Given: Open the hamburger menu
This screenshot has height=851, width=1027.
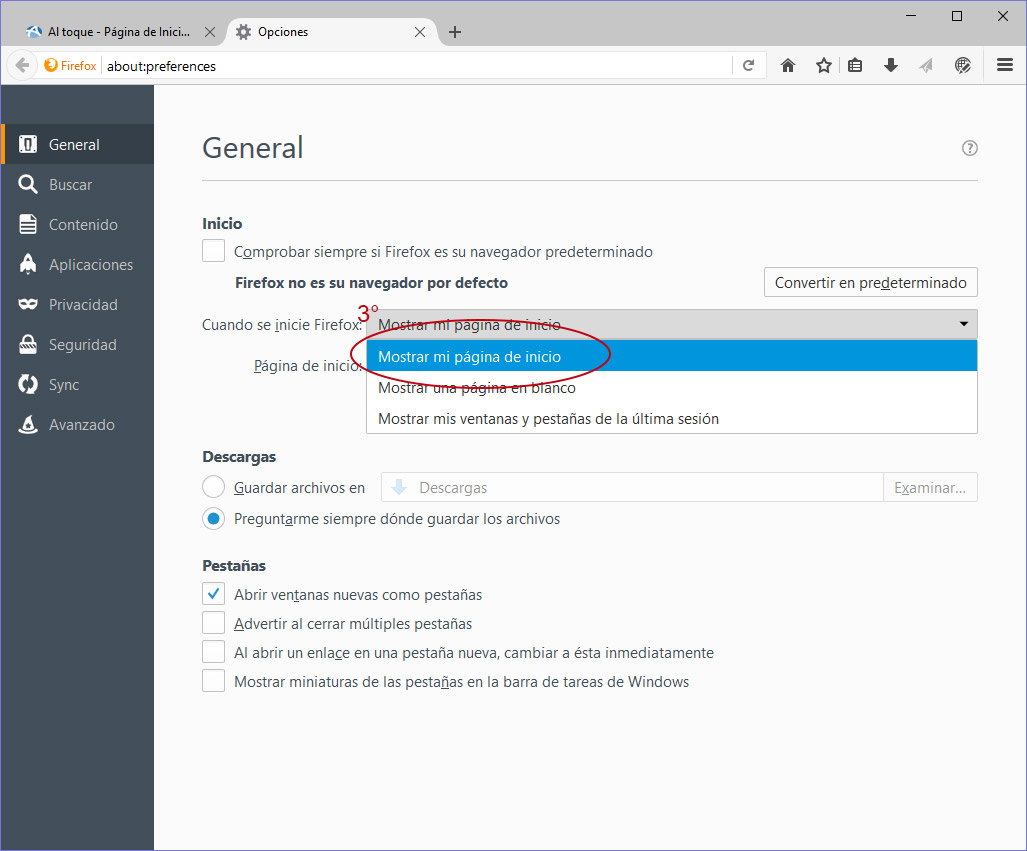Looking at the screenshot, I should (1005, 66).
